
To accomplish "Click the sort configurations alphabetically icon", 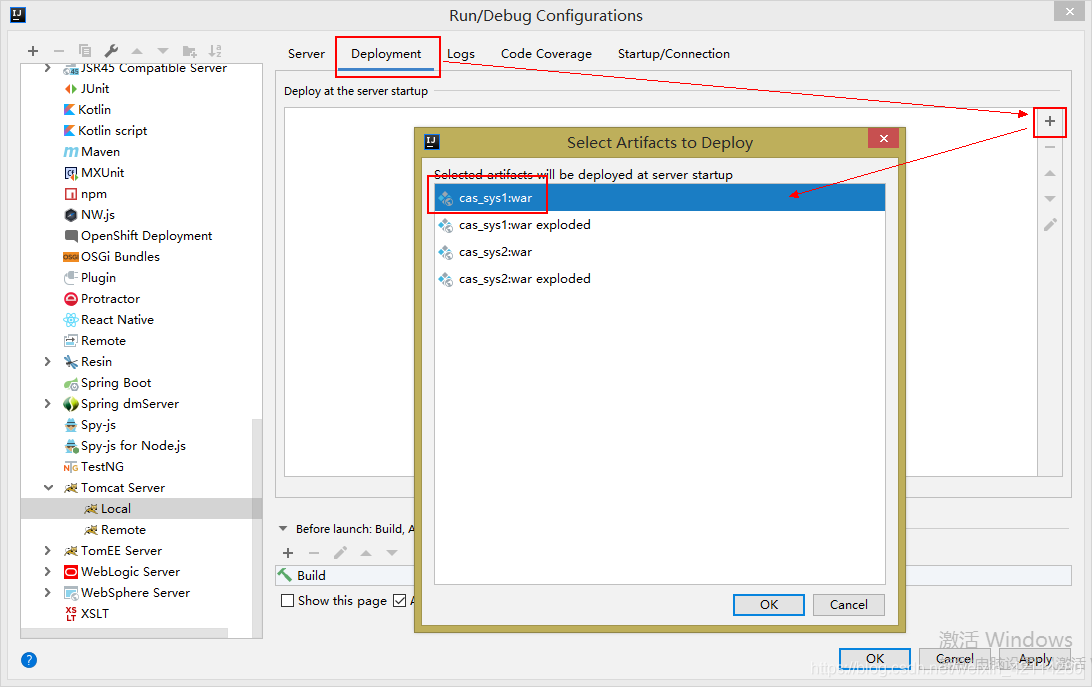I will pos(215,51).
